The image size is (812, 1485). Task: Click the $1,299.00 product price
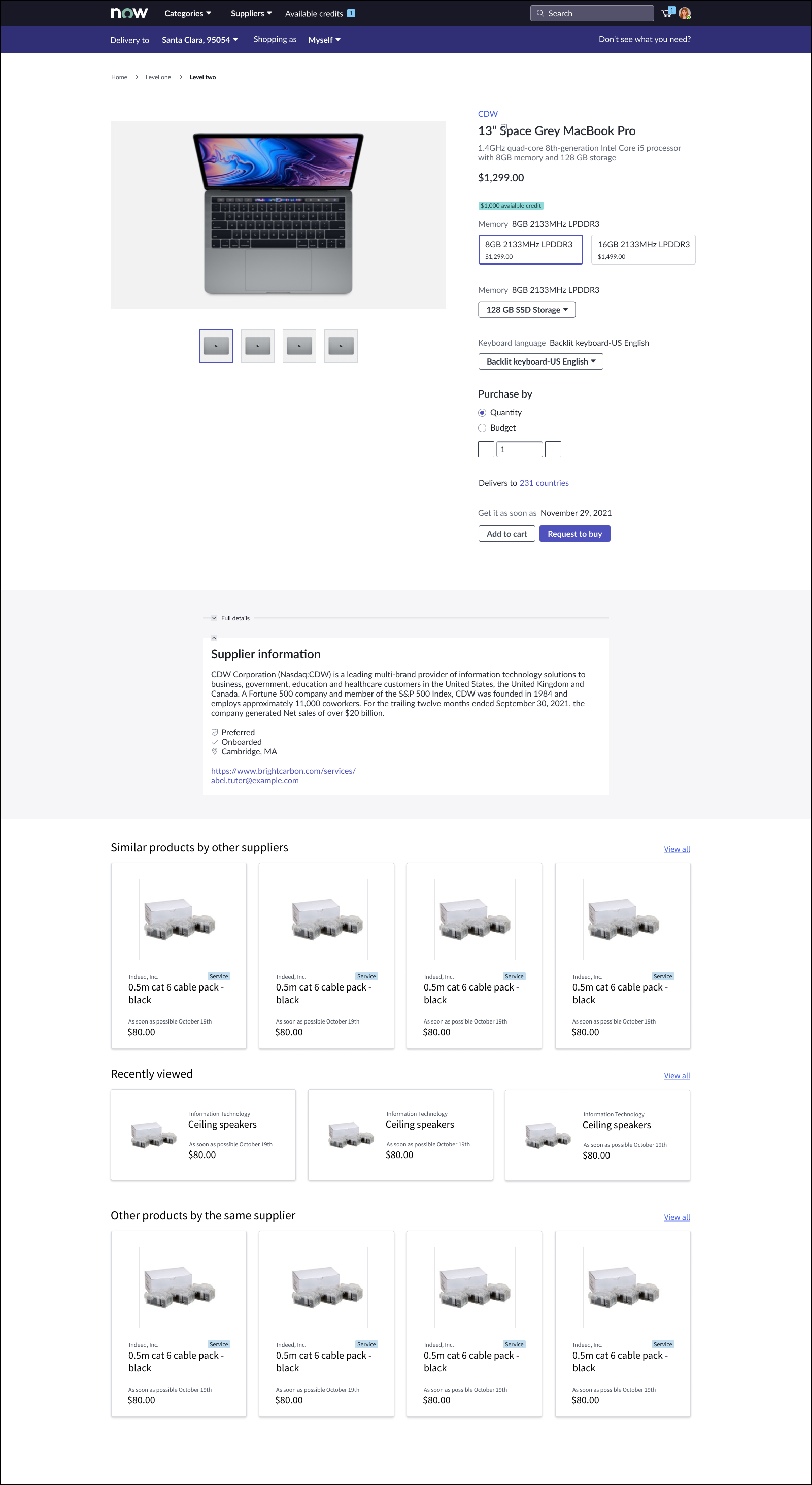[501, 178]
